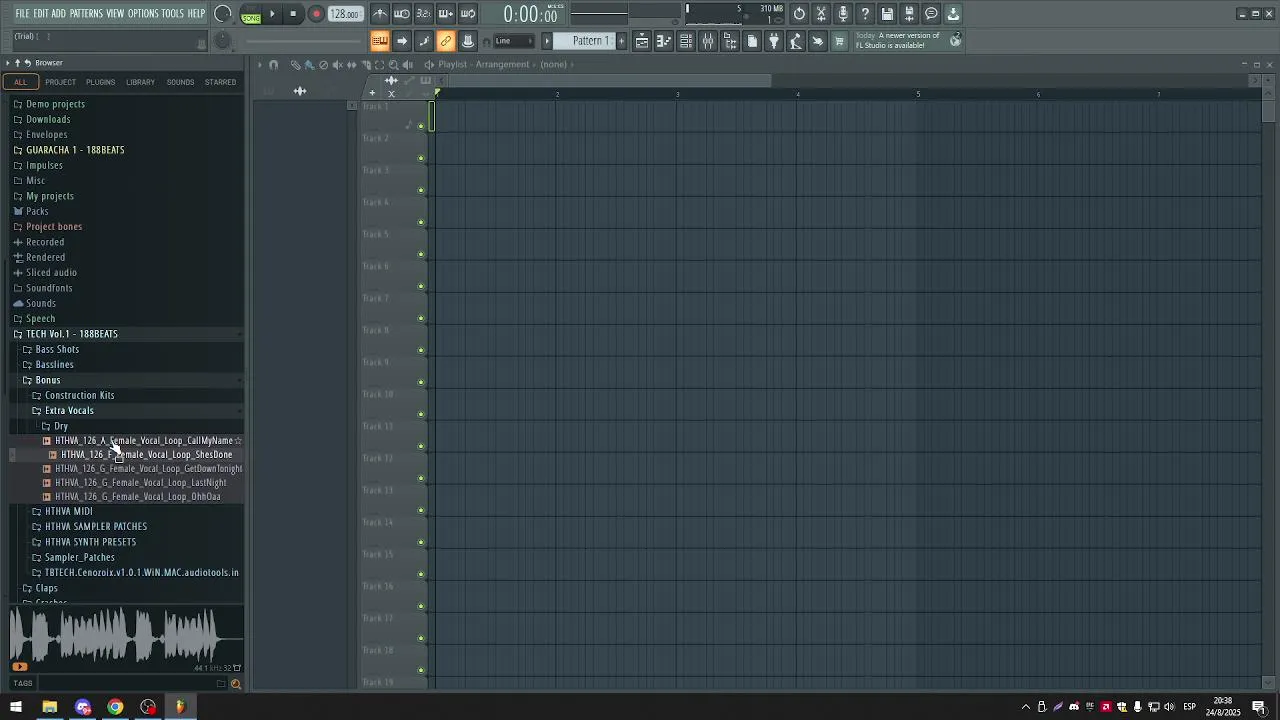This screenshot has height=720, width=1280.
Task: Expand the Construction Kits folder
Action: click(79, 396)
